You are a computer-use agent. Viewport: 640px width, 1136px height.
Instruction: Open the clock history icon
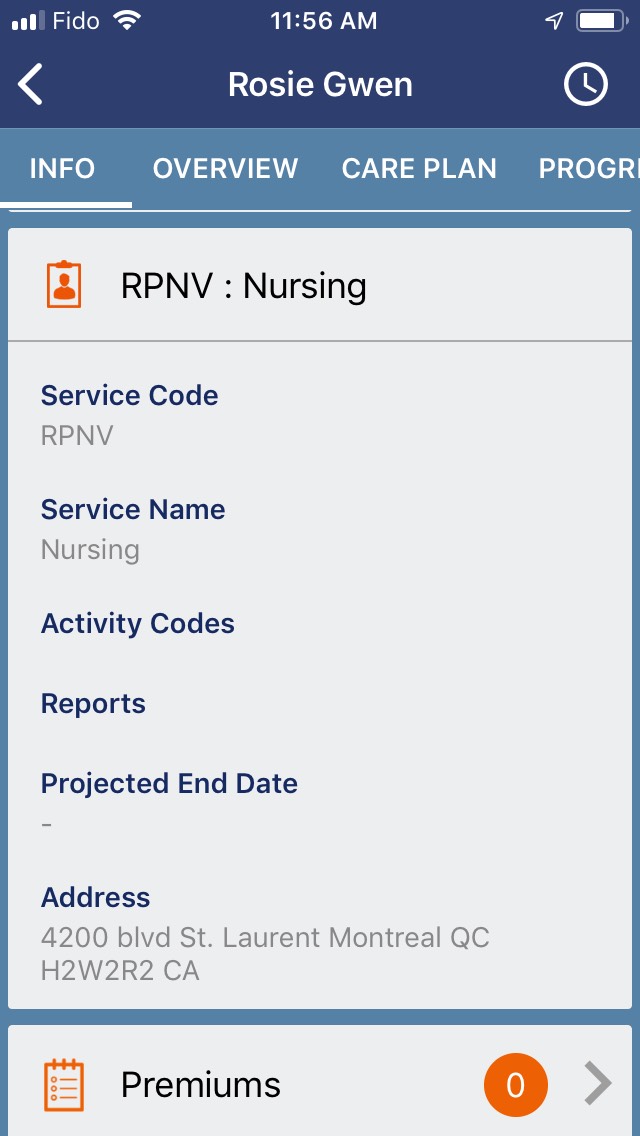click(x=585, y=85)
